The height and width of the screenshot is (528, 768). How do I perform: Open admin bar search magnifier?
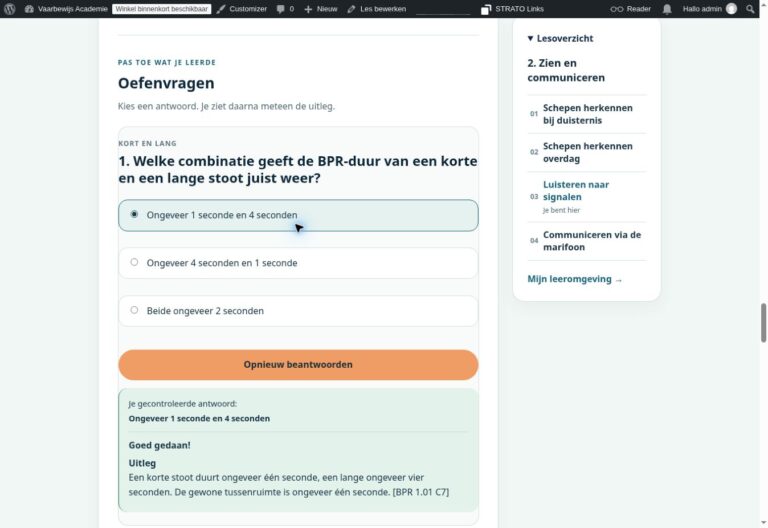[750, 9]
